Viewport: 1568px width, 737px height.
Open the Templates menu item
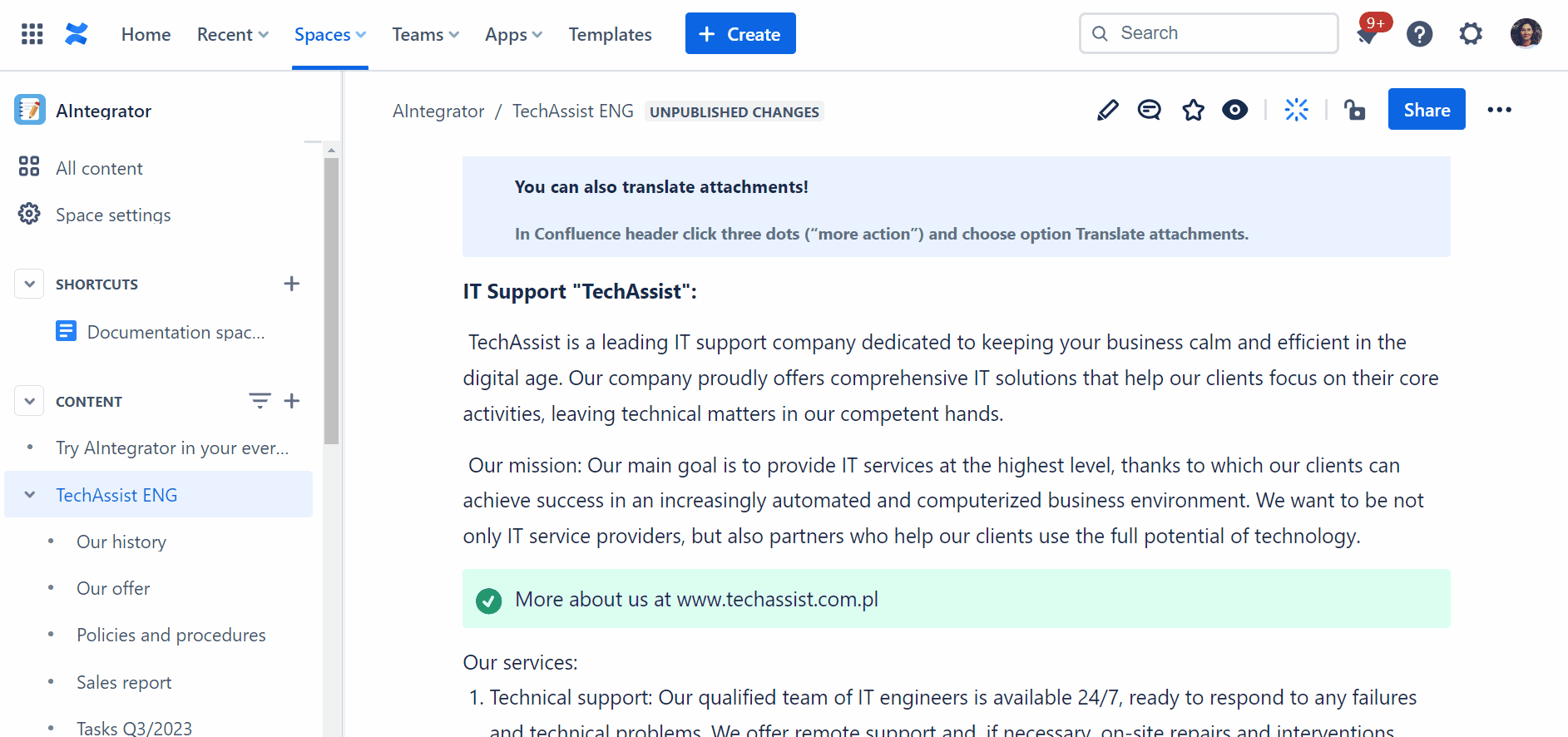[611, 34]
